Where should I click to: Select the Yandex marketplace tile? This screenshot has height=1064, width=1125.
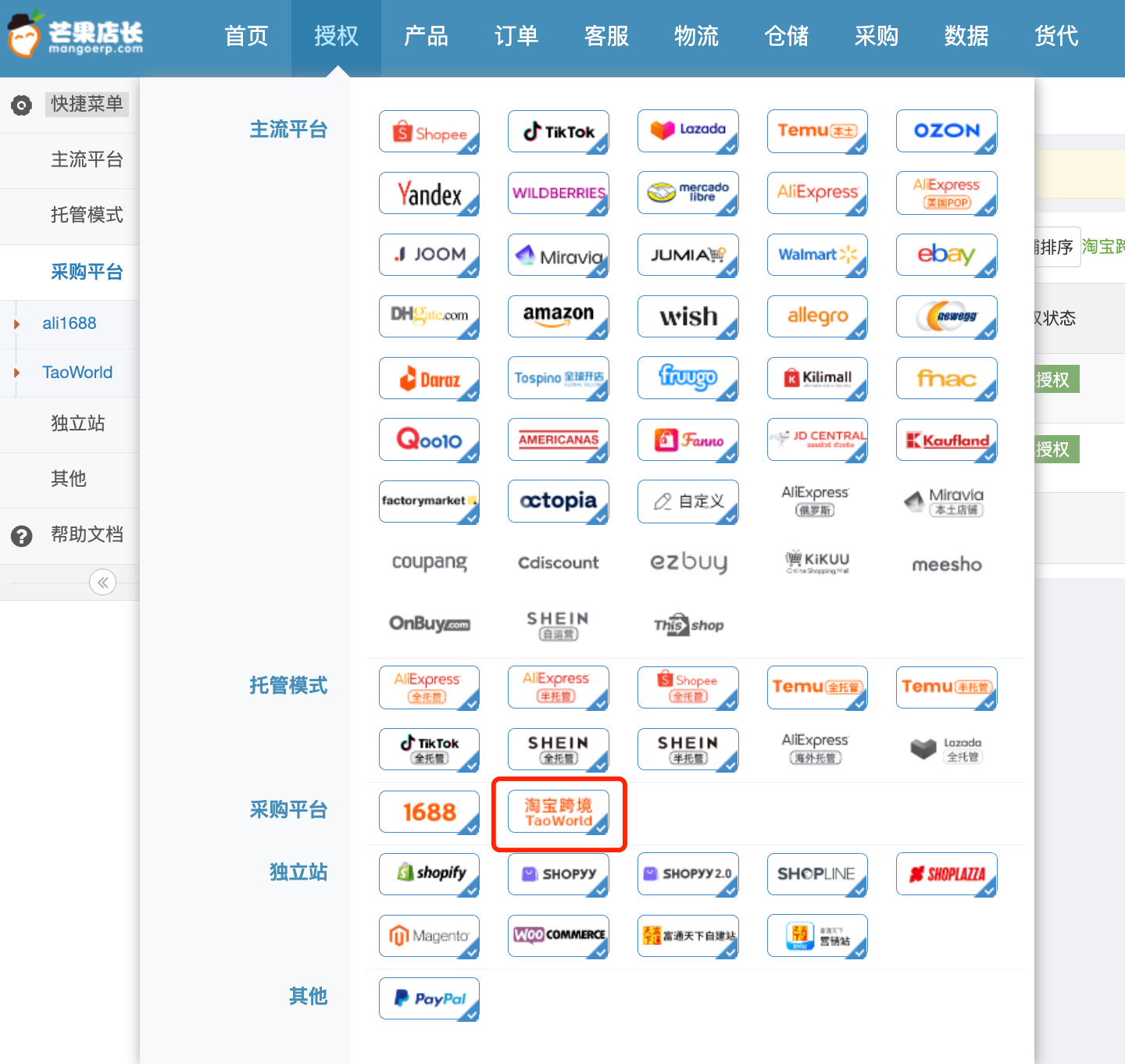coord(429,194)
